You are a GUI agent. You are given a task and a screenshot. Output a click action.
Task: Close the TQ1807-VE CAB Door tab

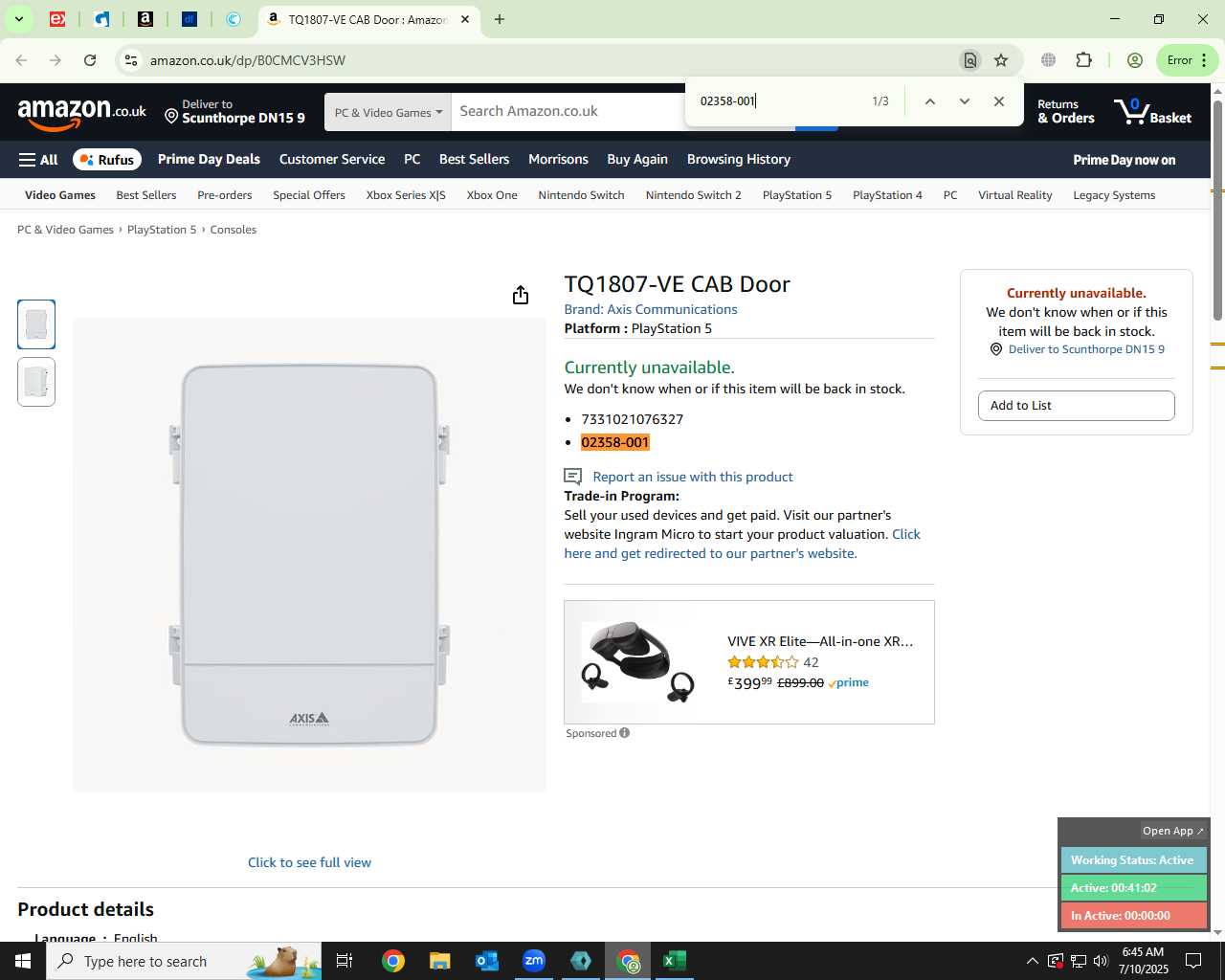point(466,19)
